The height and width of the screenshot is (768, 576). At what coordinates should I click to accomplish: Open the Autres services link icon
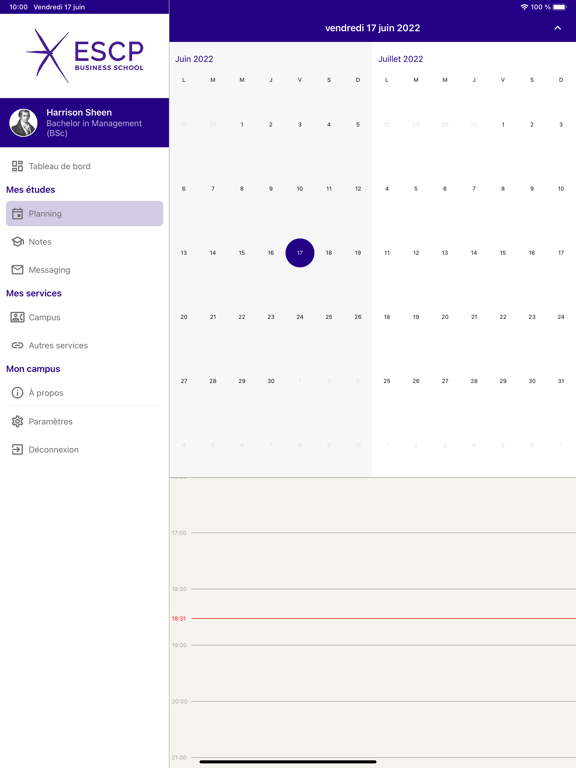(x=17, y=345)
